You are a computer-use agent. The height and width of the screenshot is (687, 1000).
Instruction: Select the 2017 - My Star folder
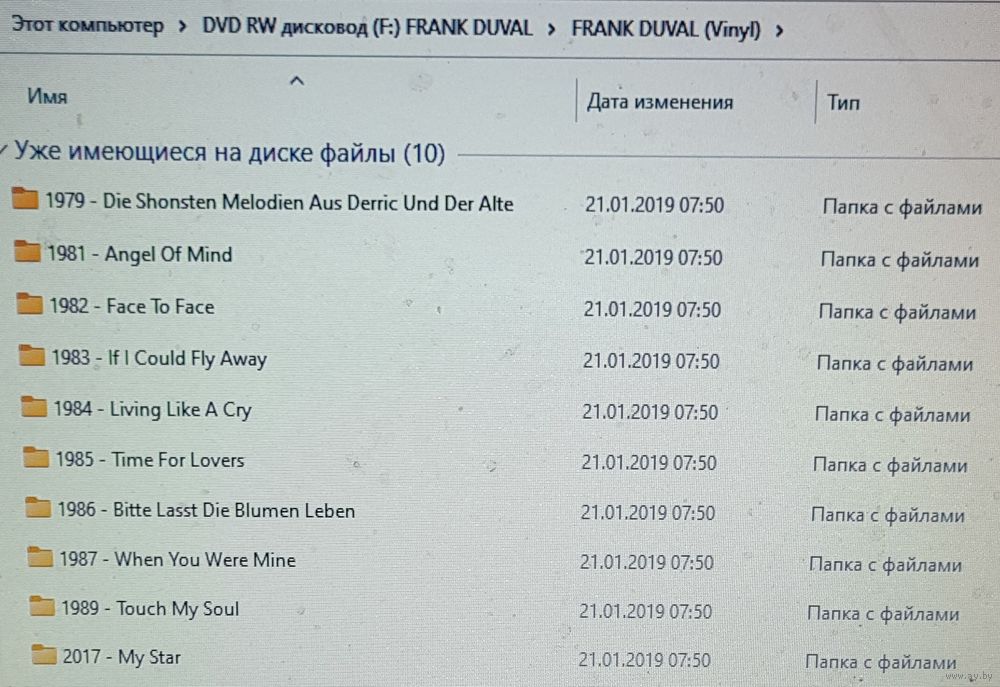point(122,657)
